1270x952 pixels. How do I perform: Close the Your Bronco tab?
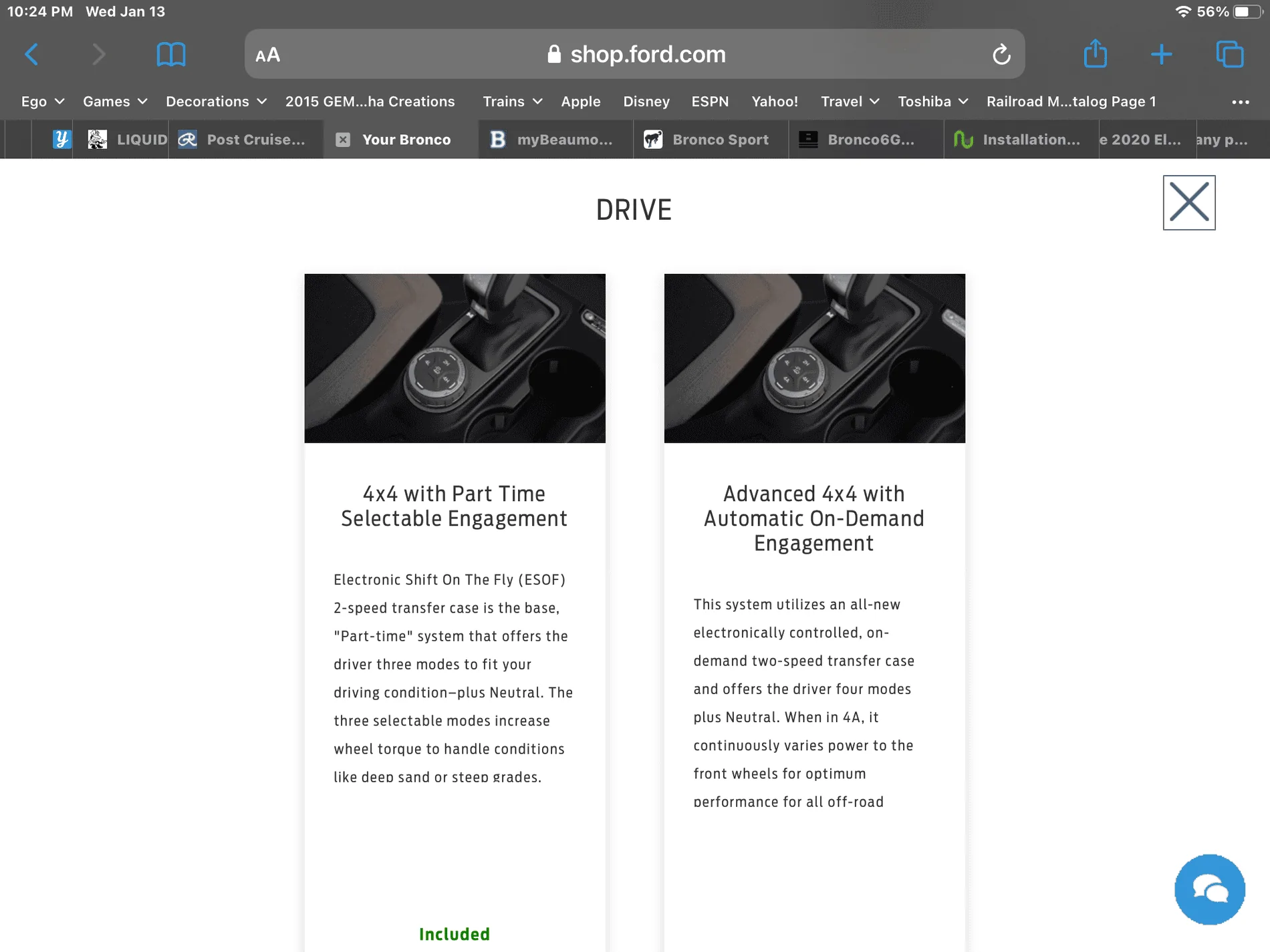point(343,140)
